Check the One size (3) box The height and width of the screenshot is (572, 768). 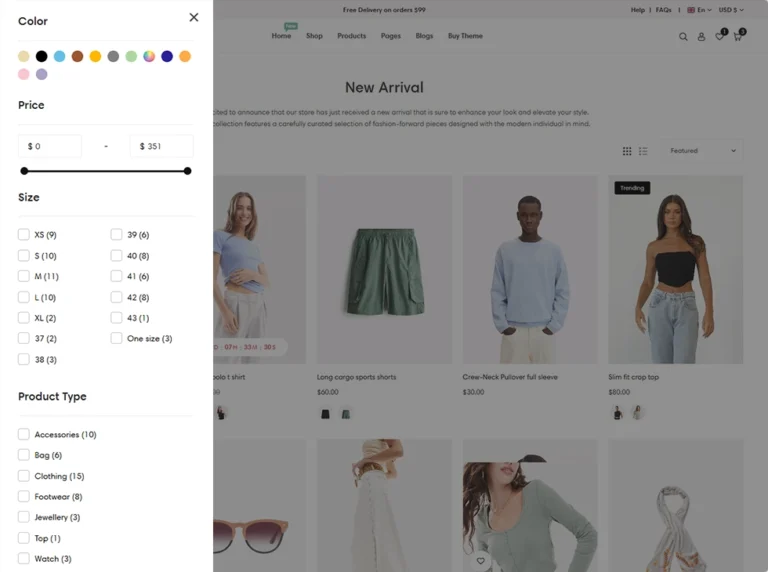[116, 338]
